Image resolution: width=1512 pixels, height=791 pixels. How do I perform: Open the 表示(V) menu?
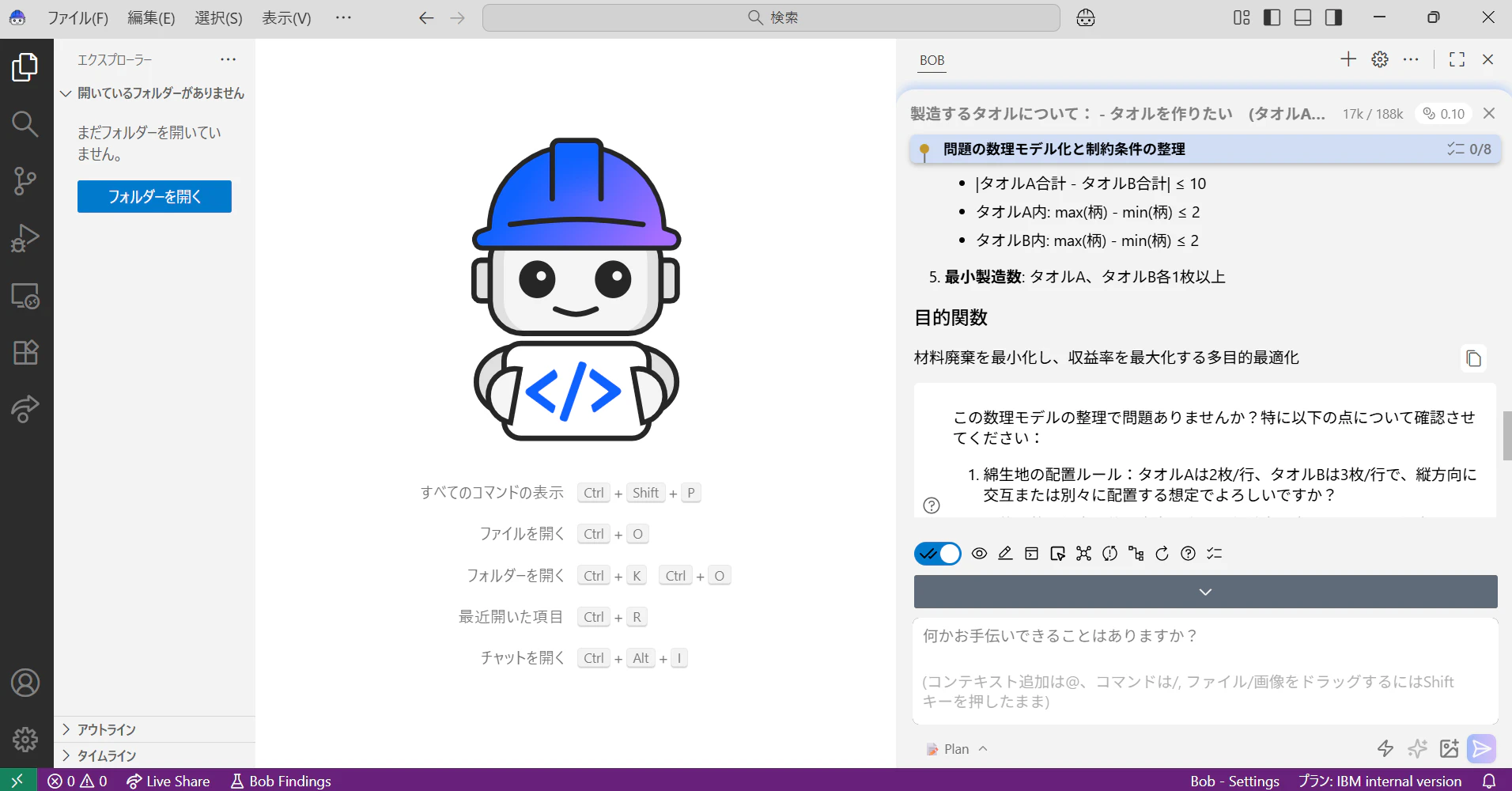point(286,17)
